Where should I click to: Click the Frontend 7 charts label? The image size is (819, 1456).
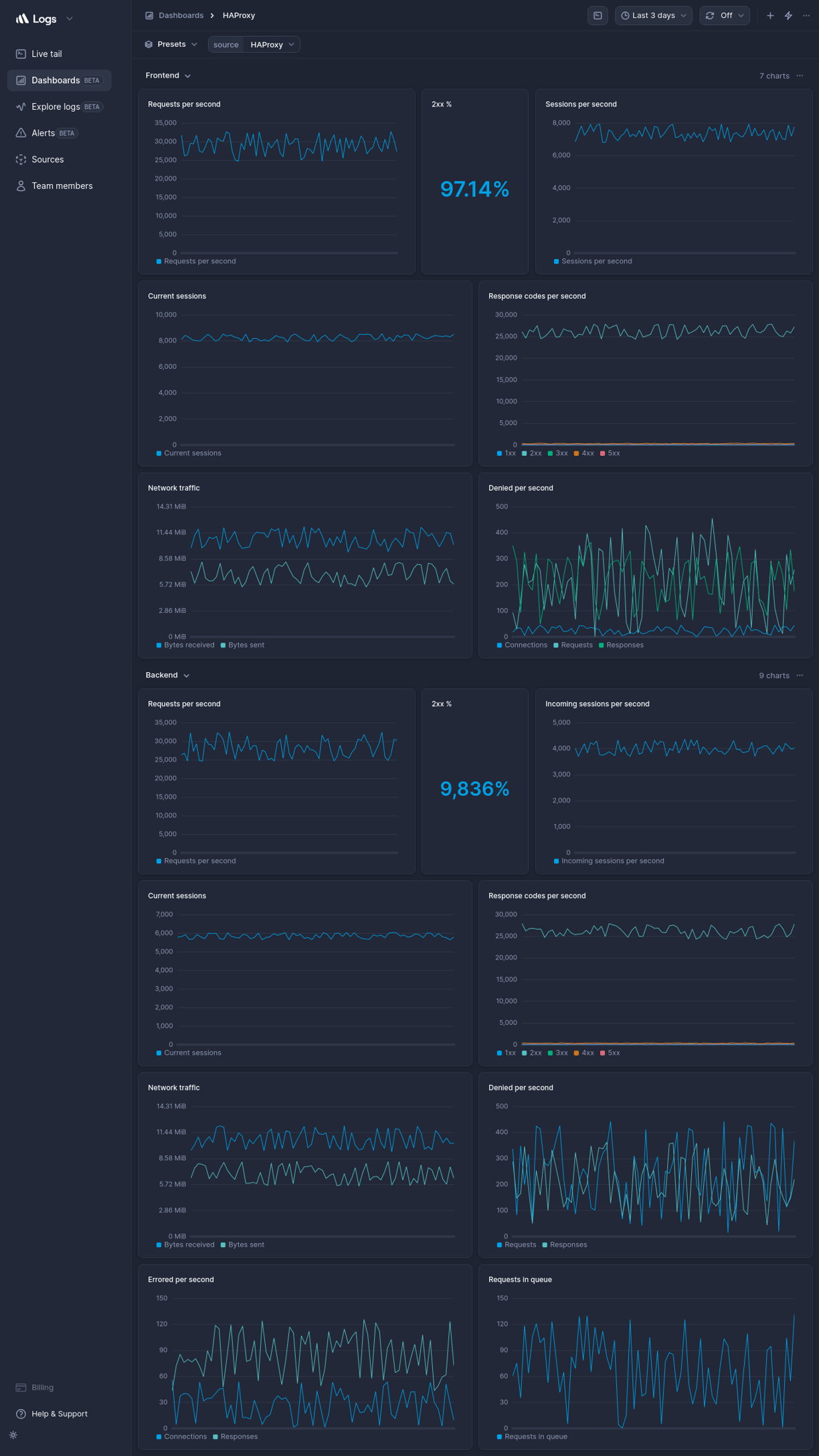tap(774, 76)
